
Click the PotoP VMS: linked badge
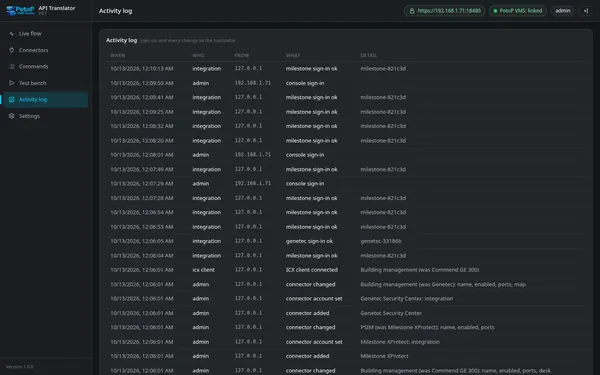pyautogui.click(x=517, y=11)
